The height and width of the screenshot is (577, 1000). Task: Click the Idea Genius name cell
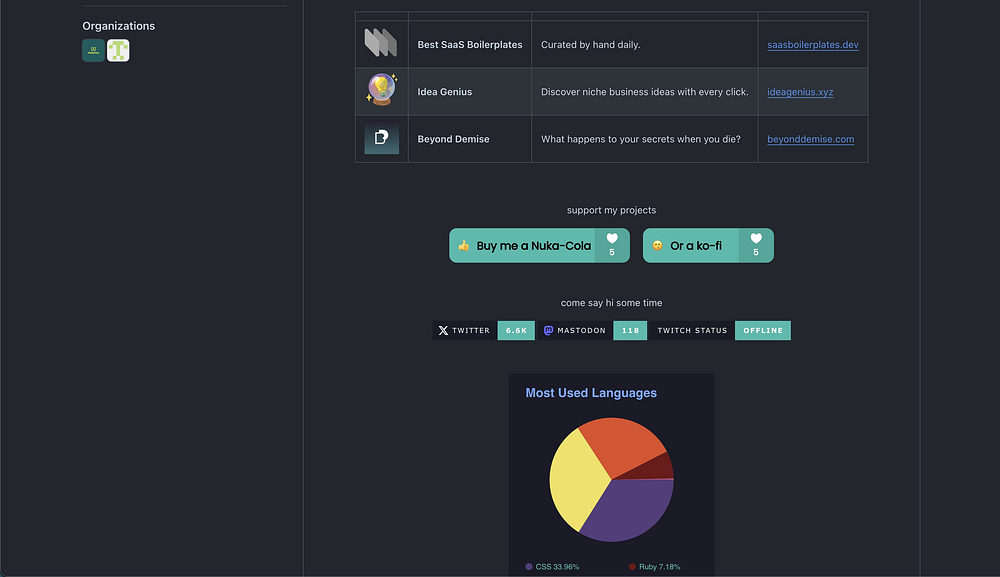tap(469, 92)
